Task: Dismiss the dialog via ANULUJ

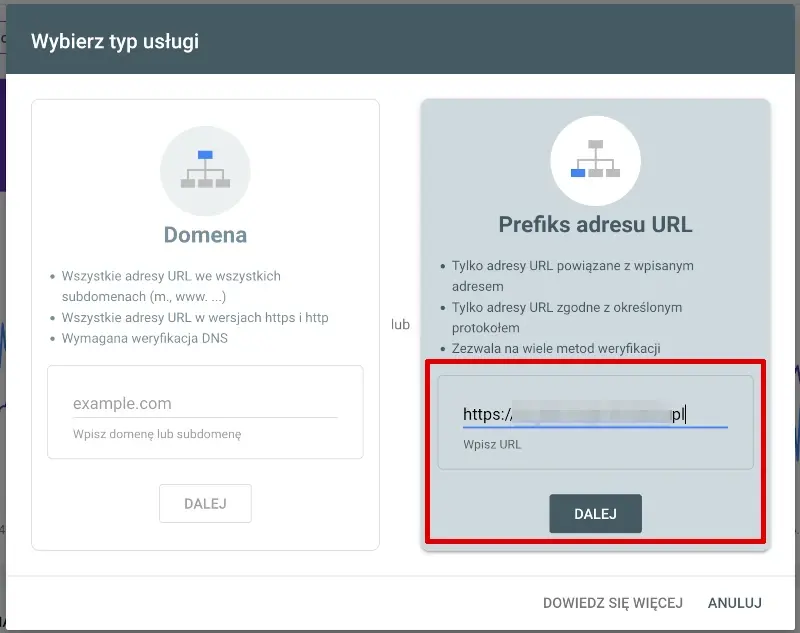Action: click(735, 602)
